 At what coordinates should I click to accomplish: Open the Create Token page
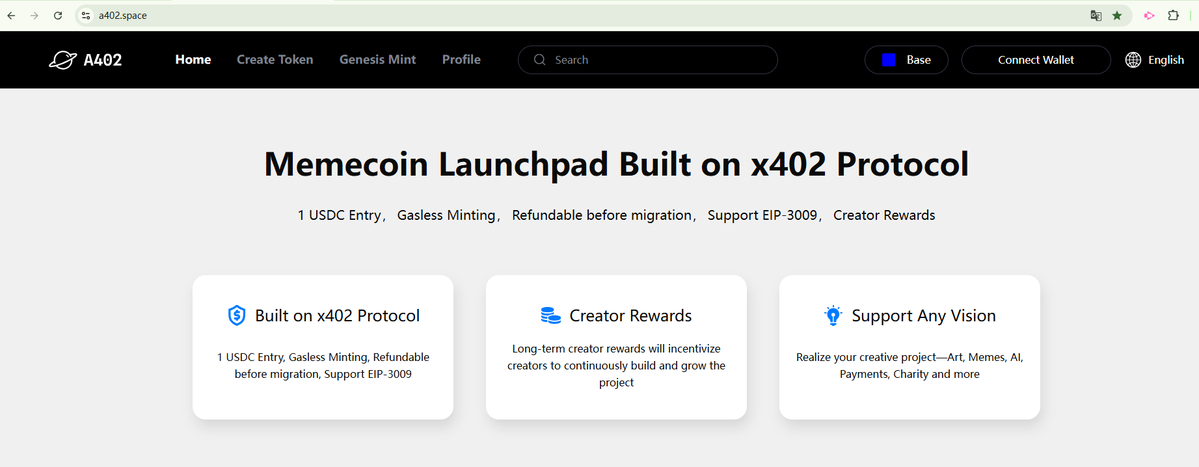click(275, 60)
